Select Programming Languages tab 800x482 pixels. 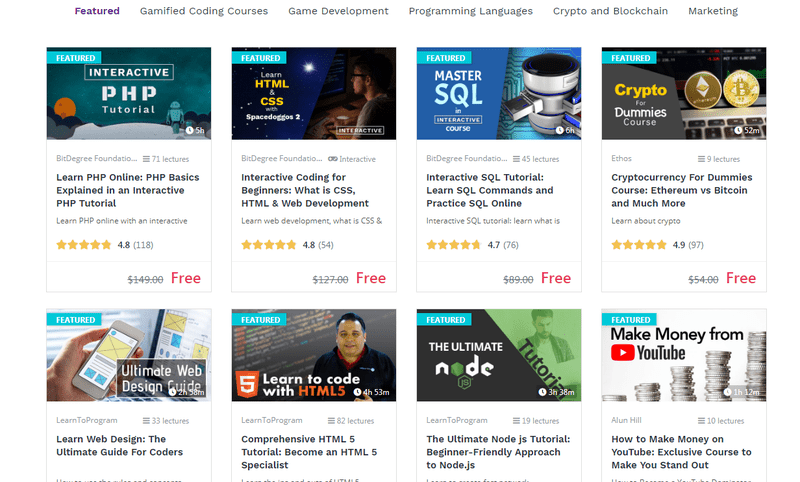[470, 11]
